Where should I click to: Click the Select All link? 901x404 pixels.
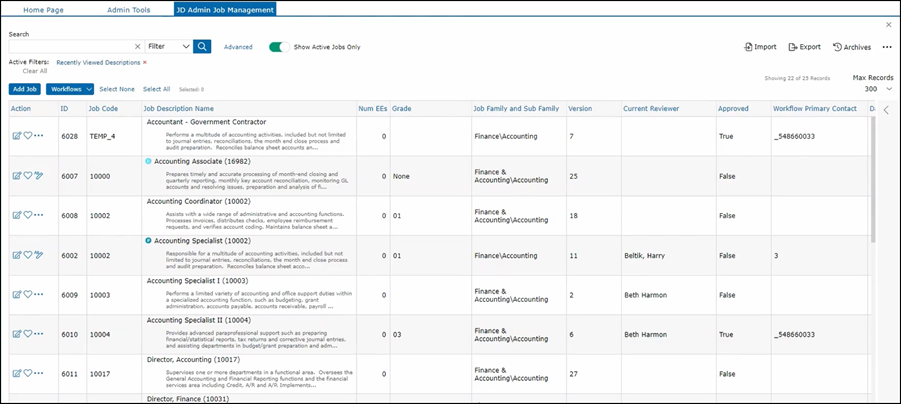pos(156,89)
